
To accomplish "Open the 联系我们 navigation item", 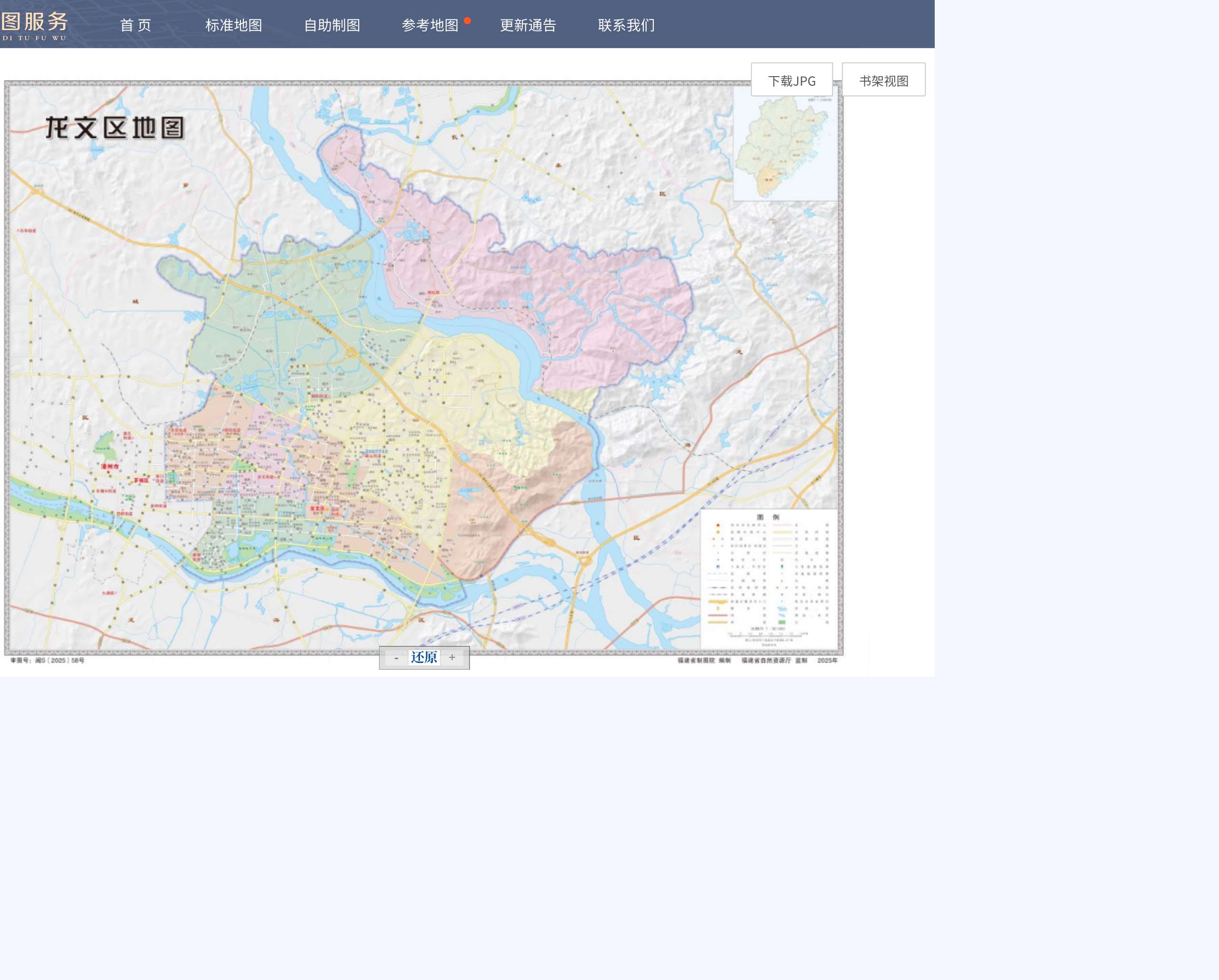I will pos(627,25).
